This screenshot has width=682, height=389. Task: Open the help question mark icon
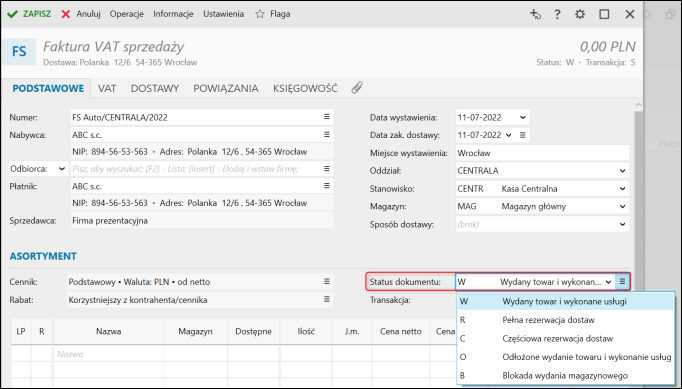coord(557,14)
